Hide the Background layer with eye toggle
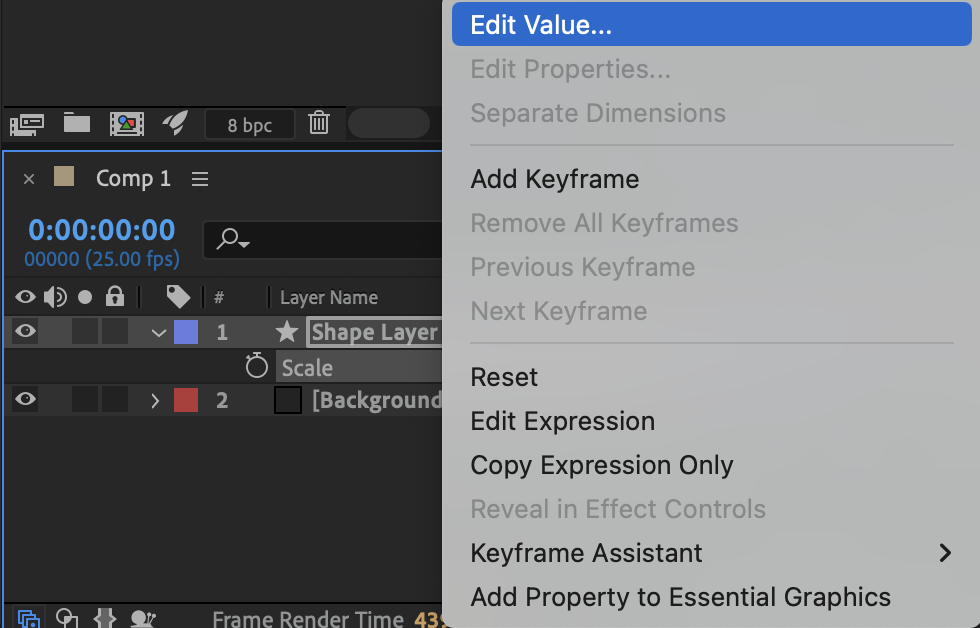Image resolution: width=980 pixels, height=628 pixels. click(26, 400)
